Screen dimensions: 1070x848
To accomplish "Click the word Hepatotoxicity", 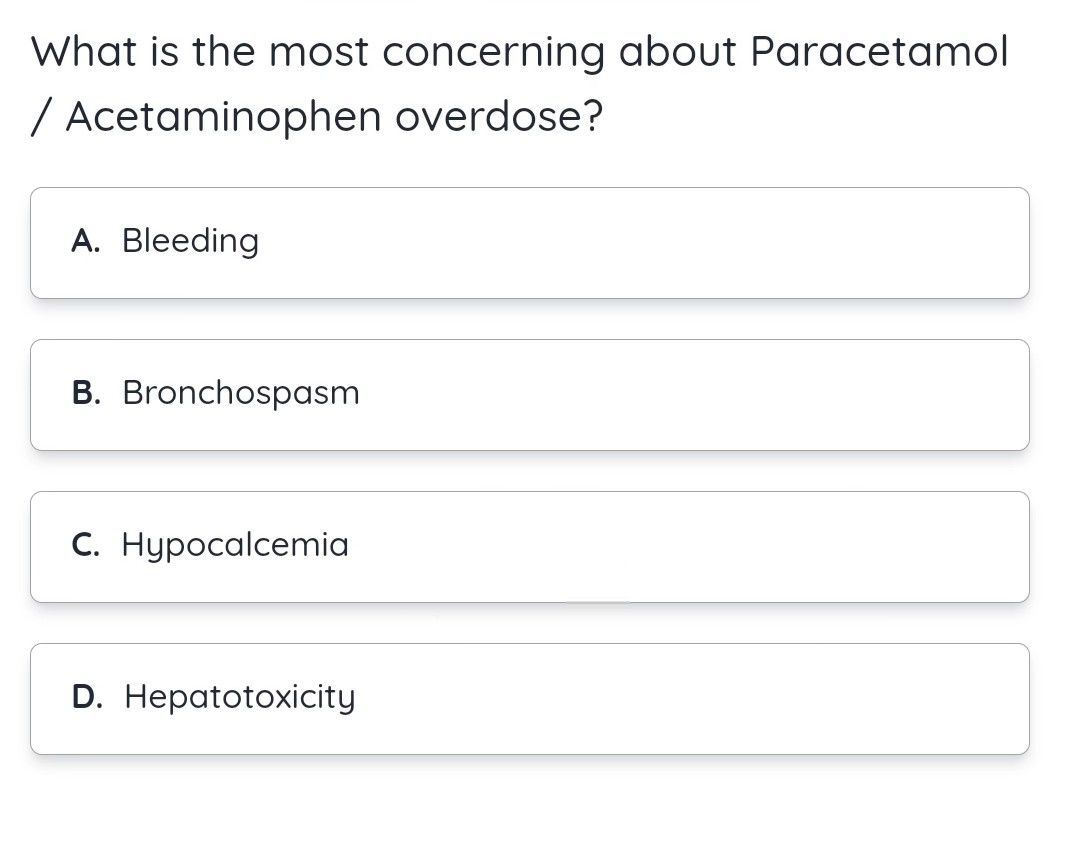I will [x=239, y=697].
